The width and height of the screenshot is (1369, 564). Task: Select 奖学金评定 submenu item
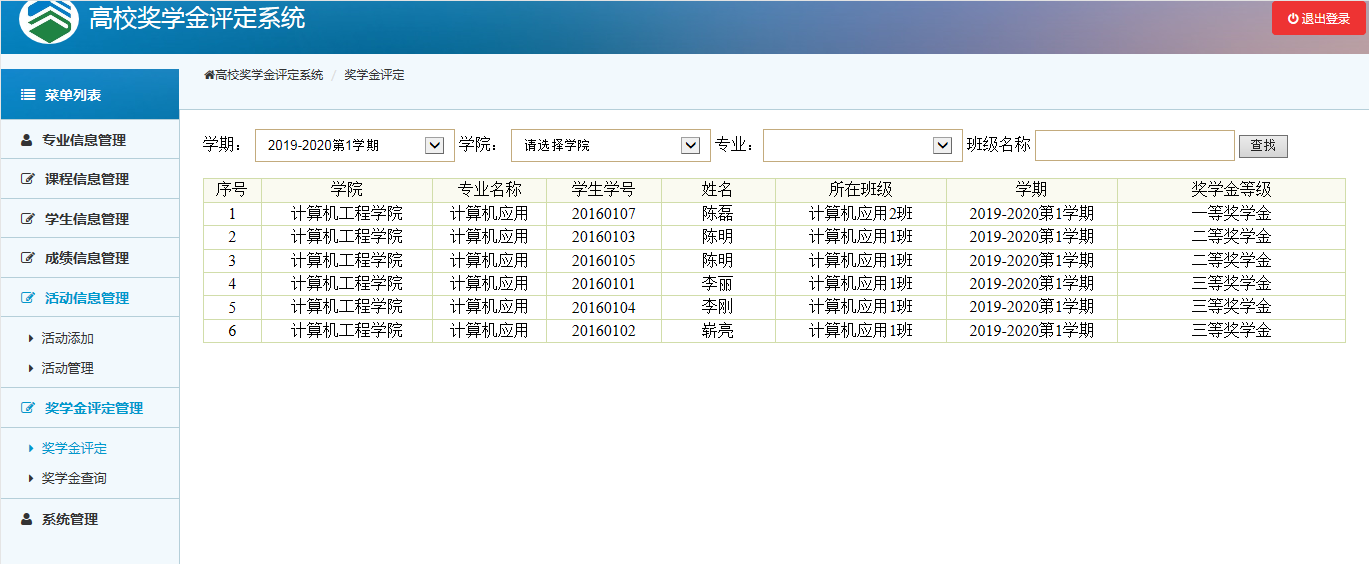74,449
